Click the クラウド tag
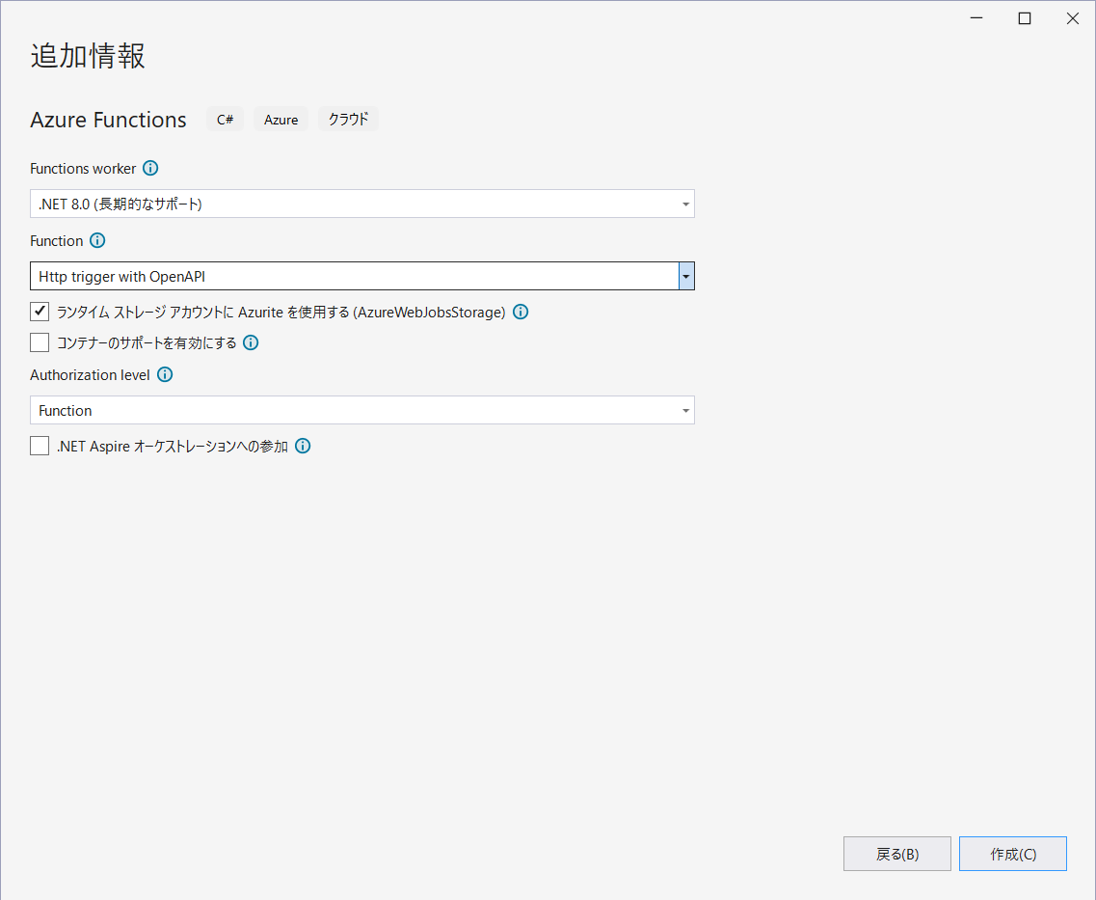 348,119
